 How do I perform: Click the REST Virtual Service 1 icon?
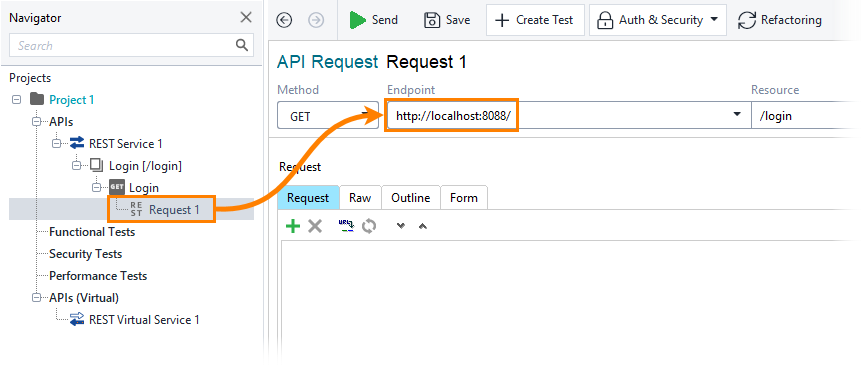(77, 319)
